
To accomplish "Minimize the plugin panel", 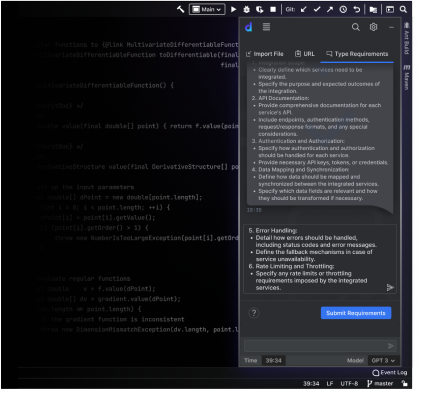I will click(391, 27).
